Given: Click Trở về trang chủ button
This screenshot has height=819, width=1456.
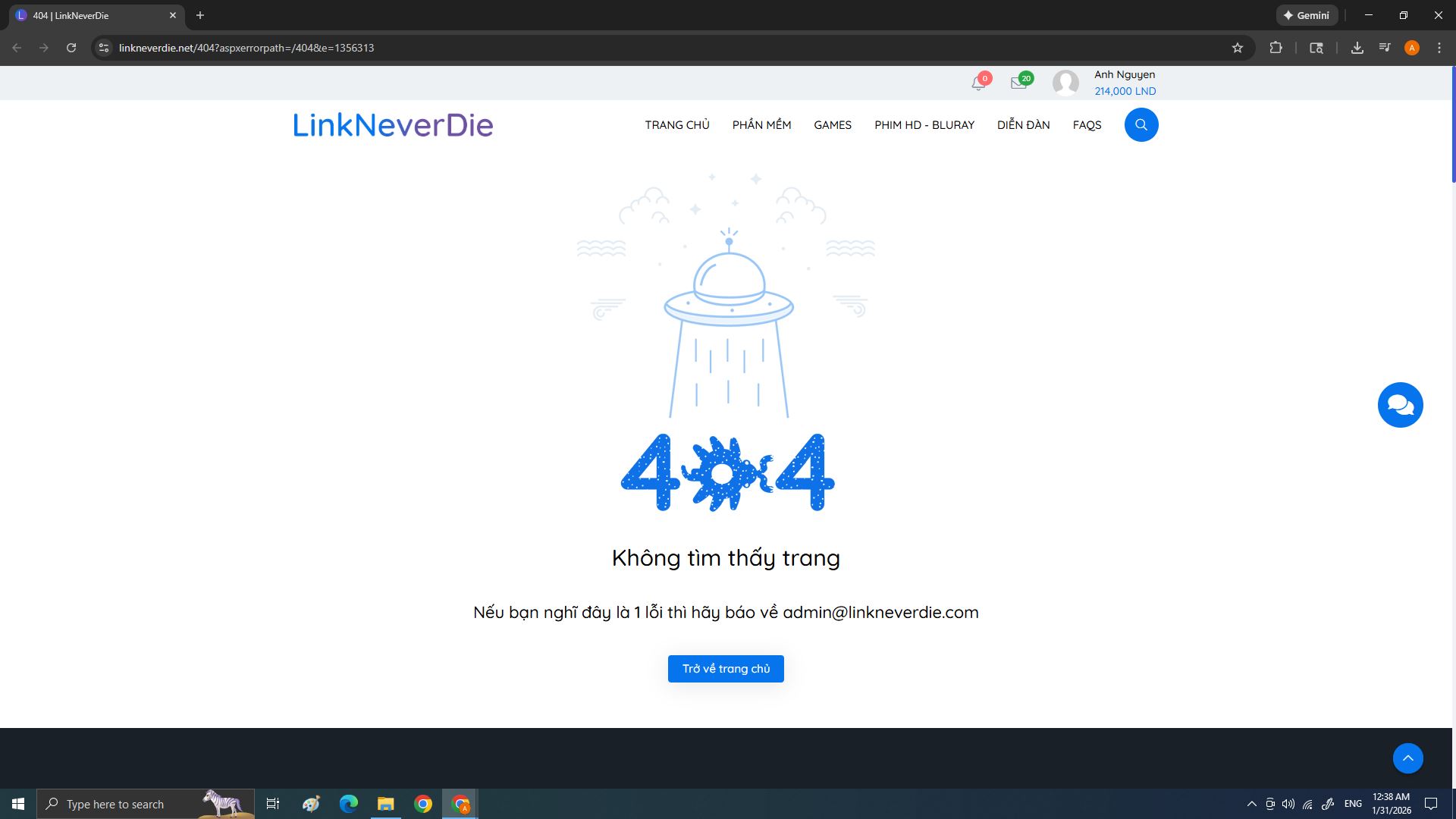Looking at the screenshot, I should coord(726,669).
